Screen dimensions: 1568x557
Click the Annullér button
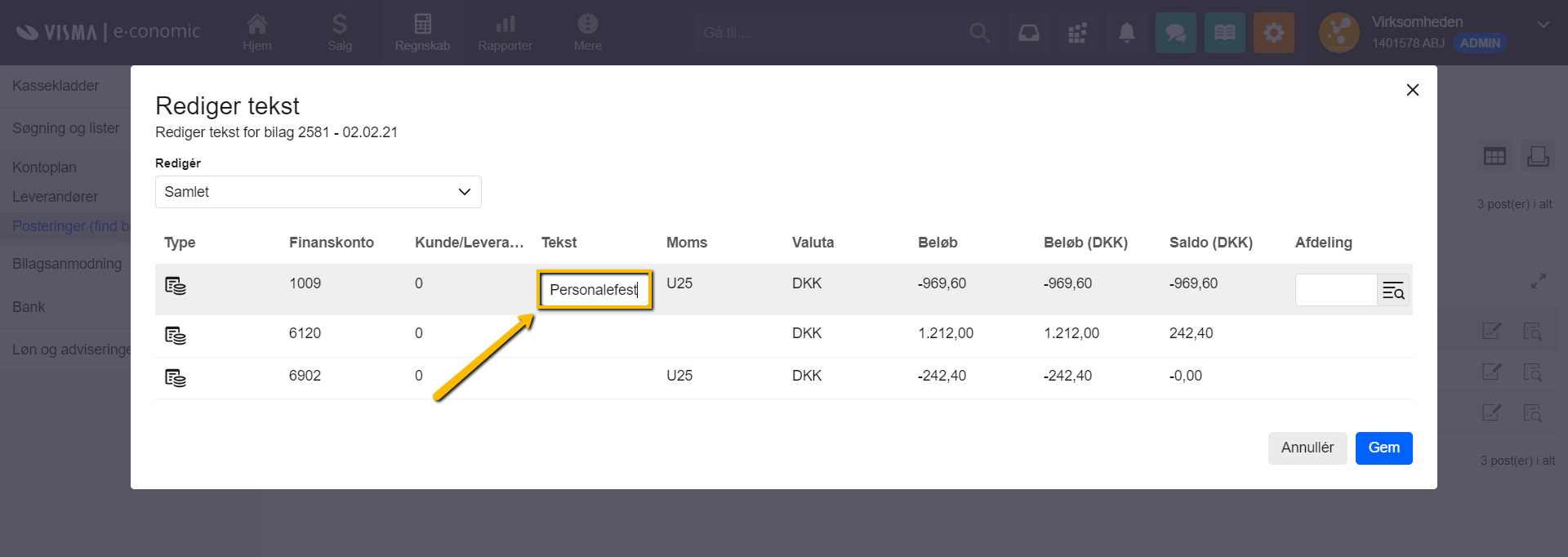1307,448
